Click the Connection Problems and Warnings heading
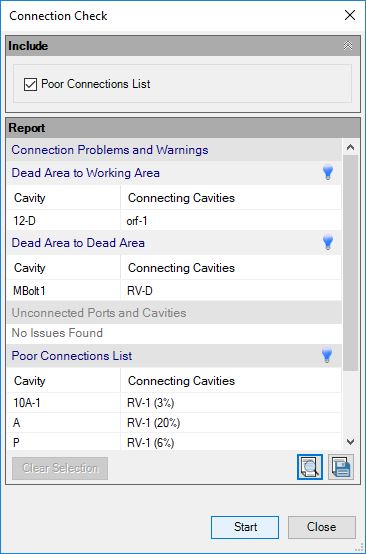 point(110,150)
